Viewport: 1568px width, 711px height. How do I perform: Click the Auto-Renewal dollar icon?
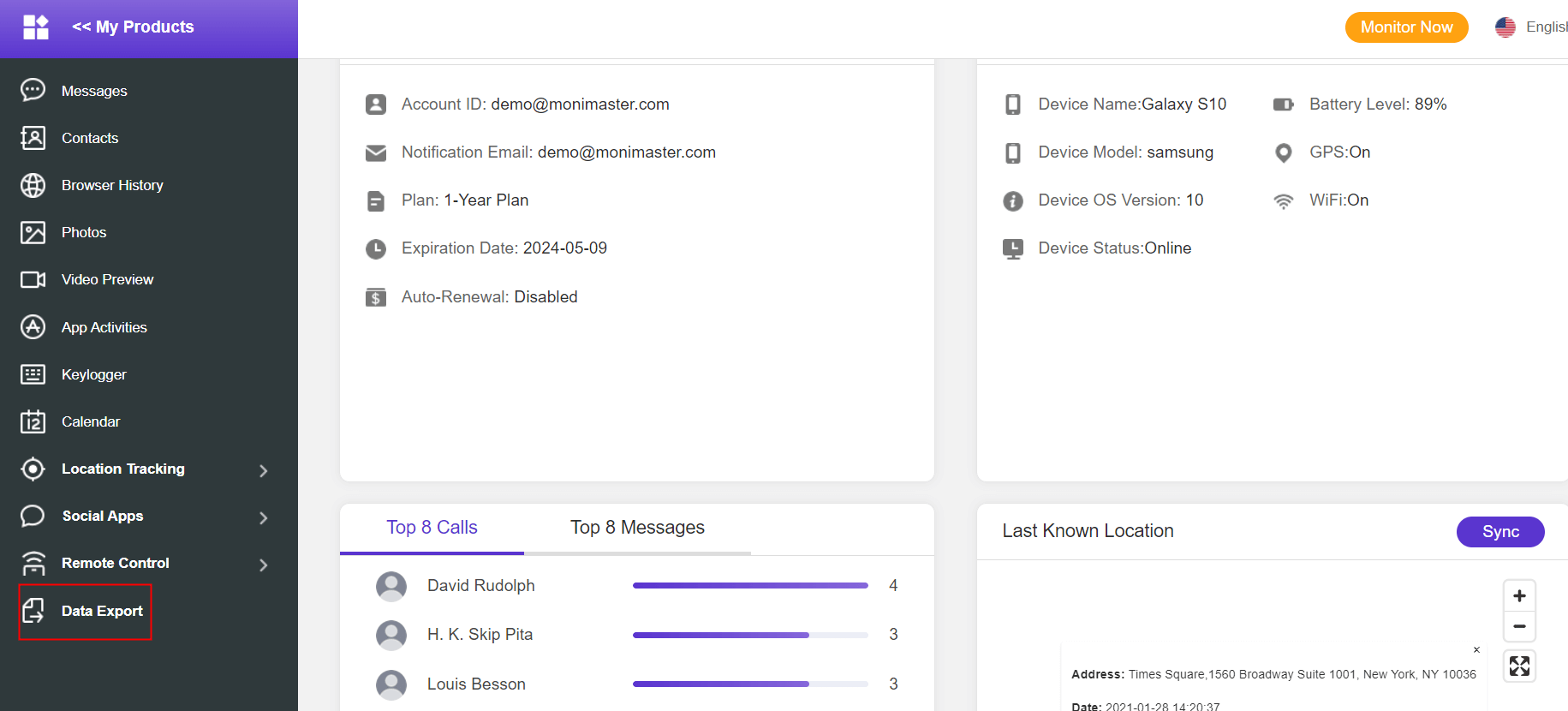(376, 297)
